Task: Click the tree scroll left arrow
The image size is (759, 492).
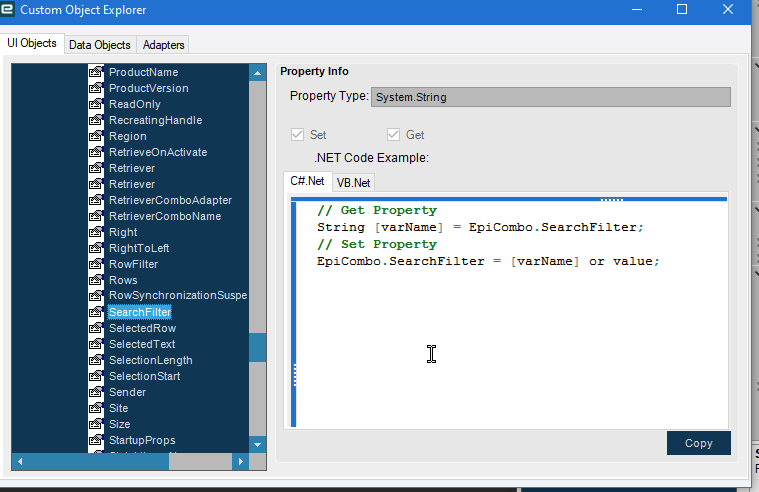Action: (20, 461)
